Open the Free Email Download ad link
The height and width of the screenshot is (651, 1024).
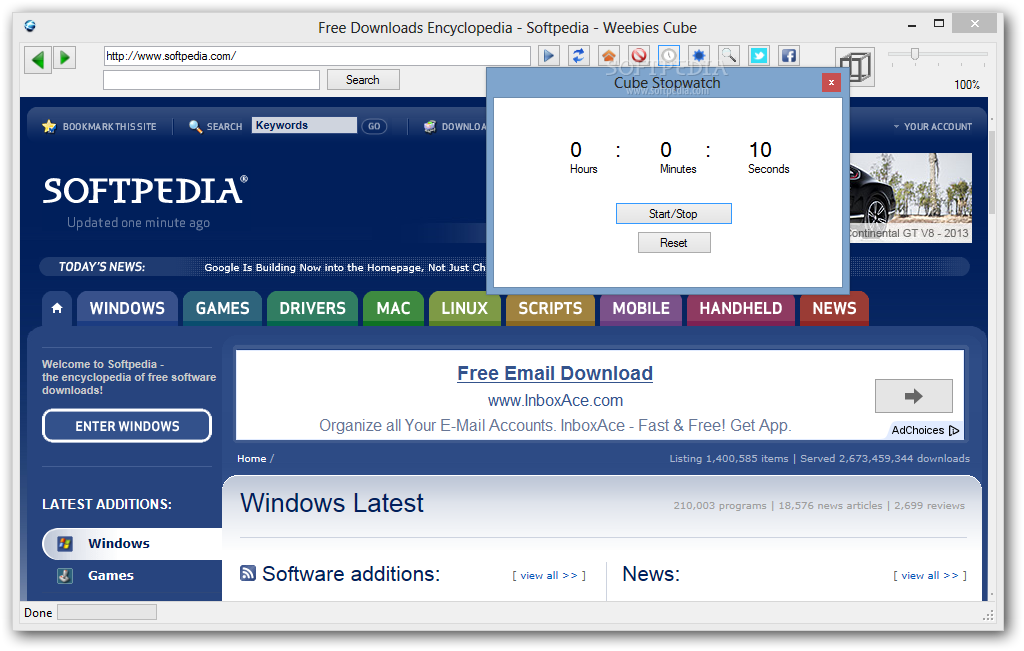click(554, 373)
